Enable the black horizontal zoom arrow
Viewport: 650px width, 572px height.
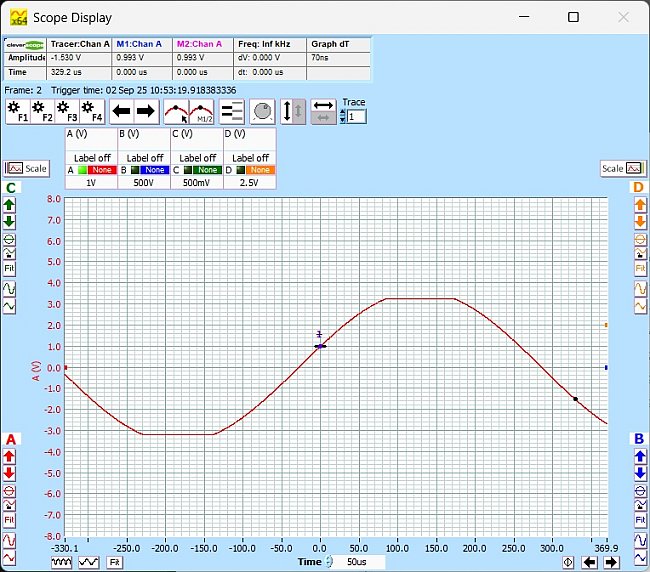pos(323,105)
